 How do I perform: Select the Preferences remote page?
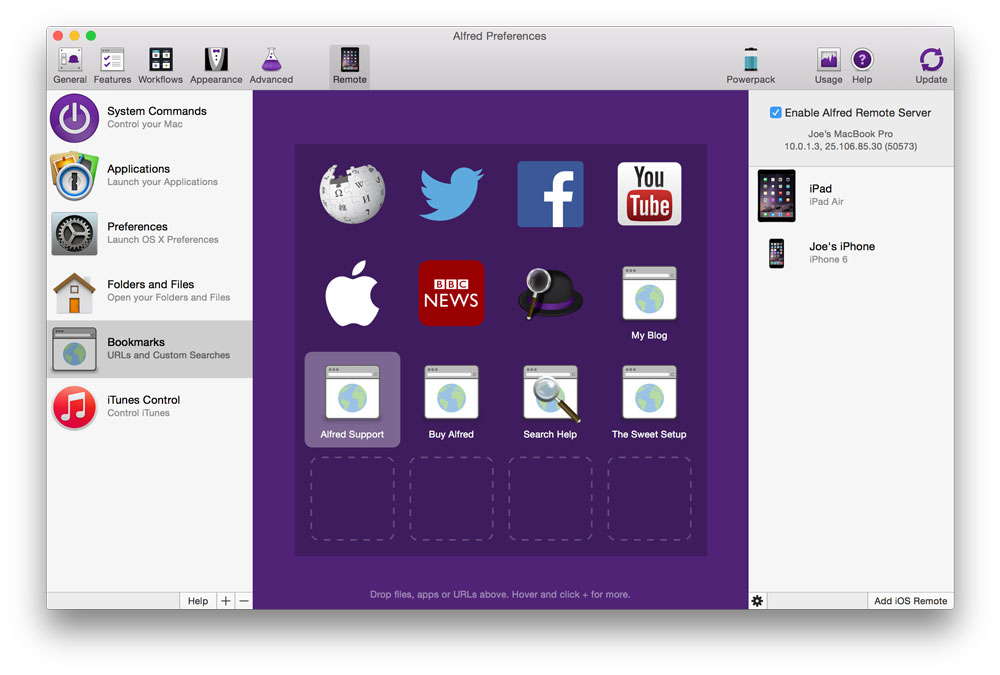pos(150,233)
